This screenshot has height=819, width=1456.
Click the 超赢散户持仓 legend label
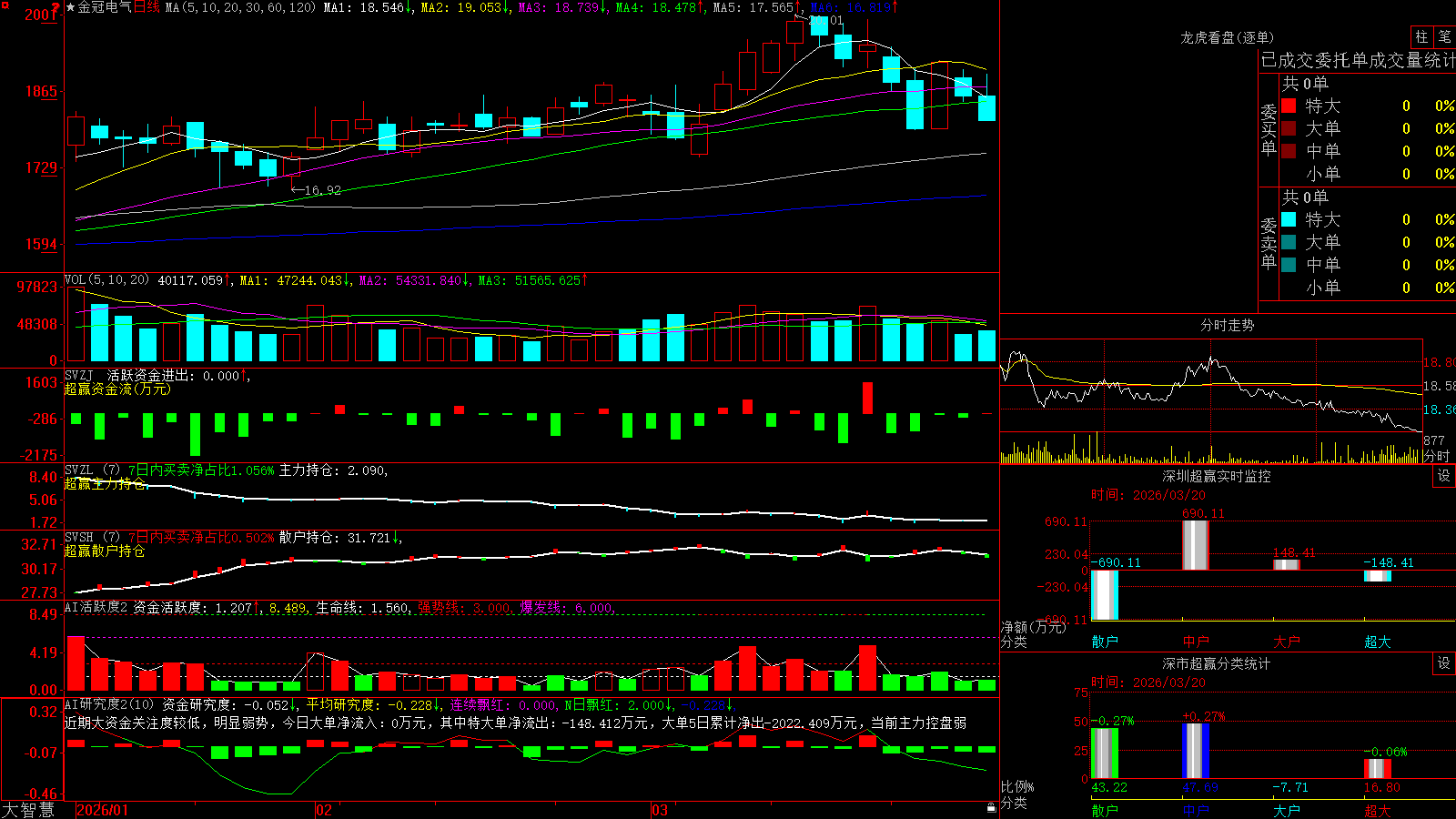pos(105,551)
